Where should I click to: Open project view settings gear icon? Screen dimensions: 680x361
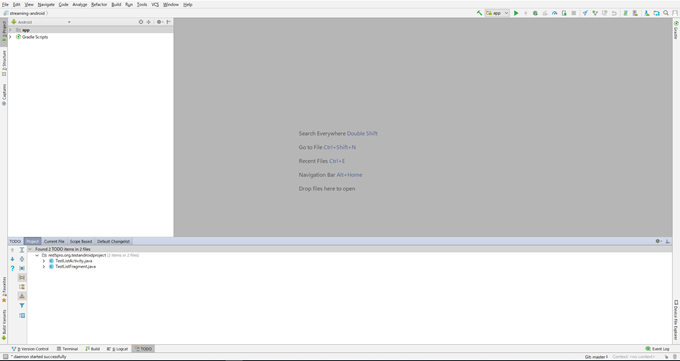(x=159, y=22)
